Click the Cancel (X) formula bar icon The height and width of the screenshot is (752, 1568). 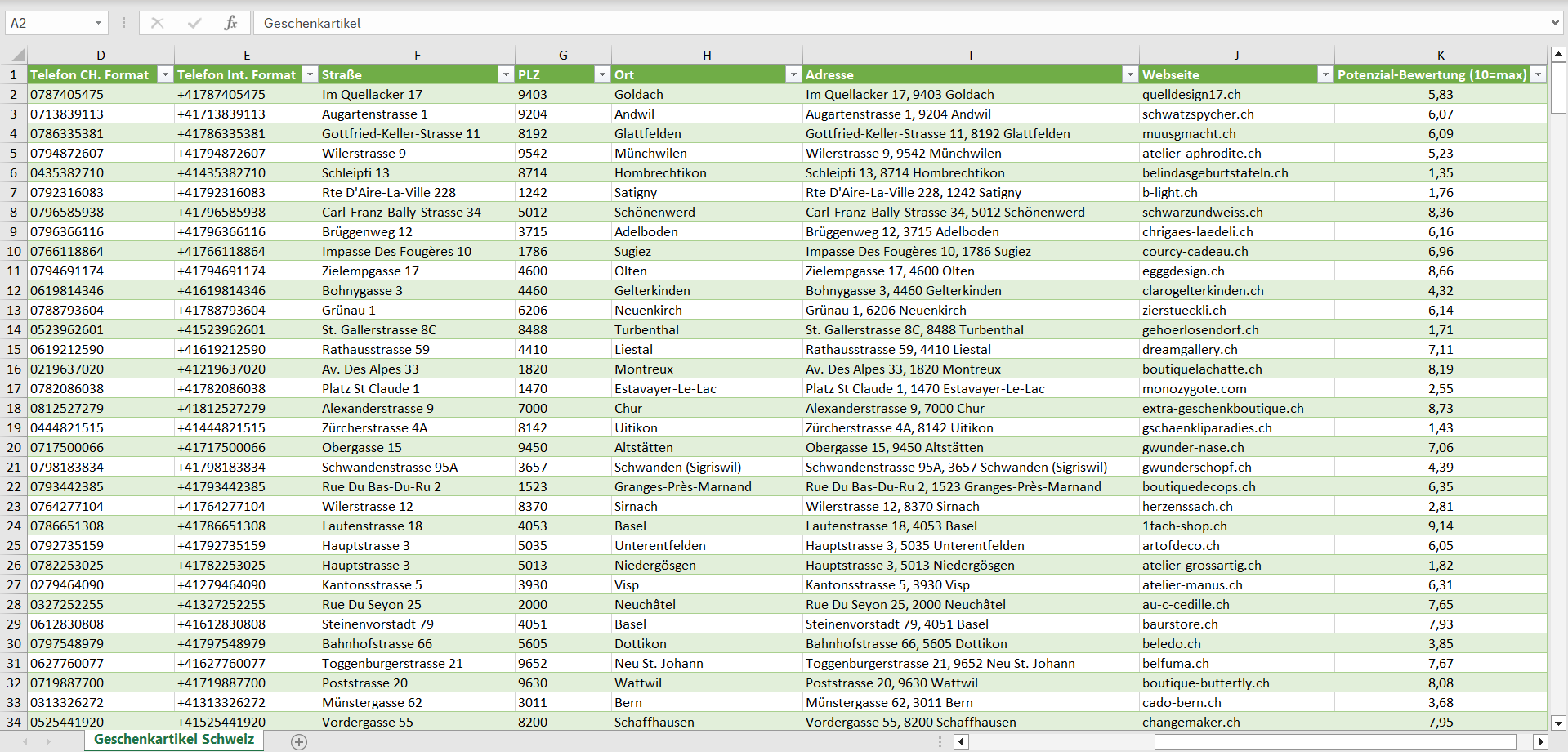tap(157, 23)
